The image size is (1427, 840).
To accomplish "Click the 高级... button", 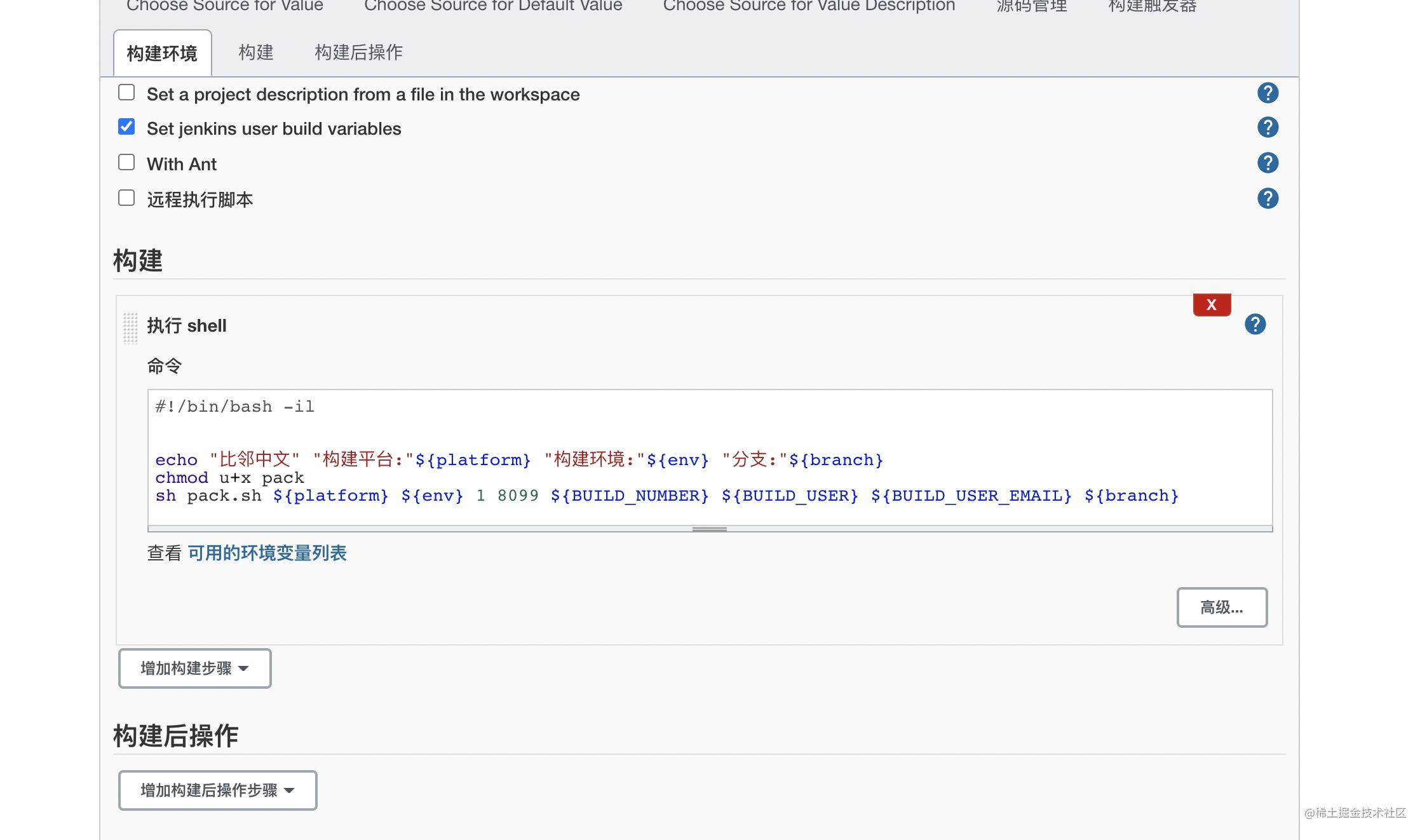I will tap(1222, 607).
